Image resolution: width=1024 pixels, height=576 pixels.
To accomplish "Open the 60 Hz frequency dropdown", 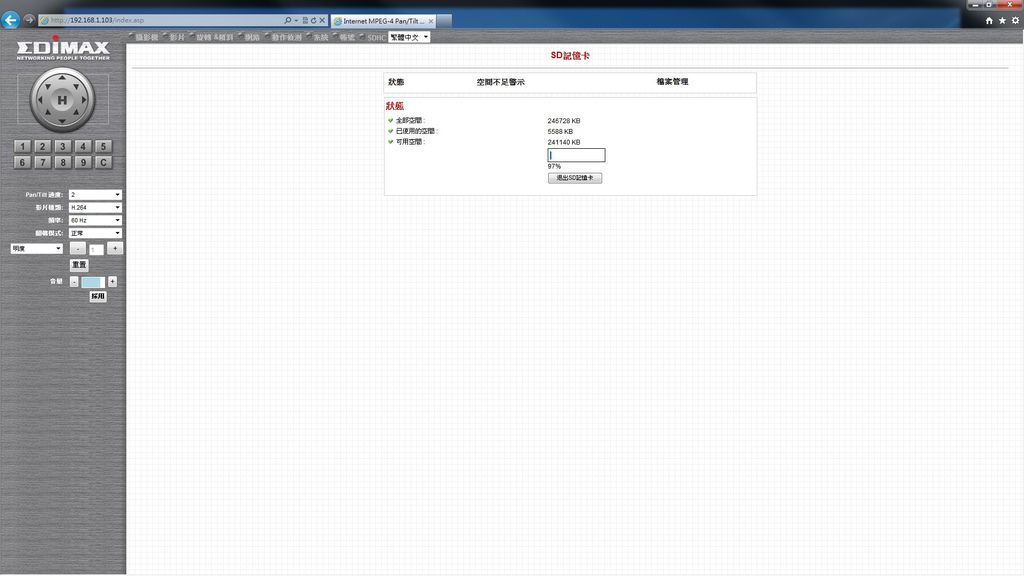I will click(95, 220).
